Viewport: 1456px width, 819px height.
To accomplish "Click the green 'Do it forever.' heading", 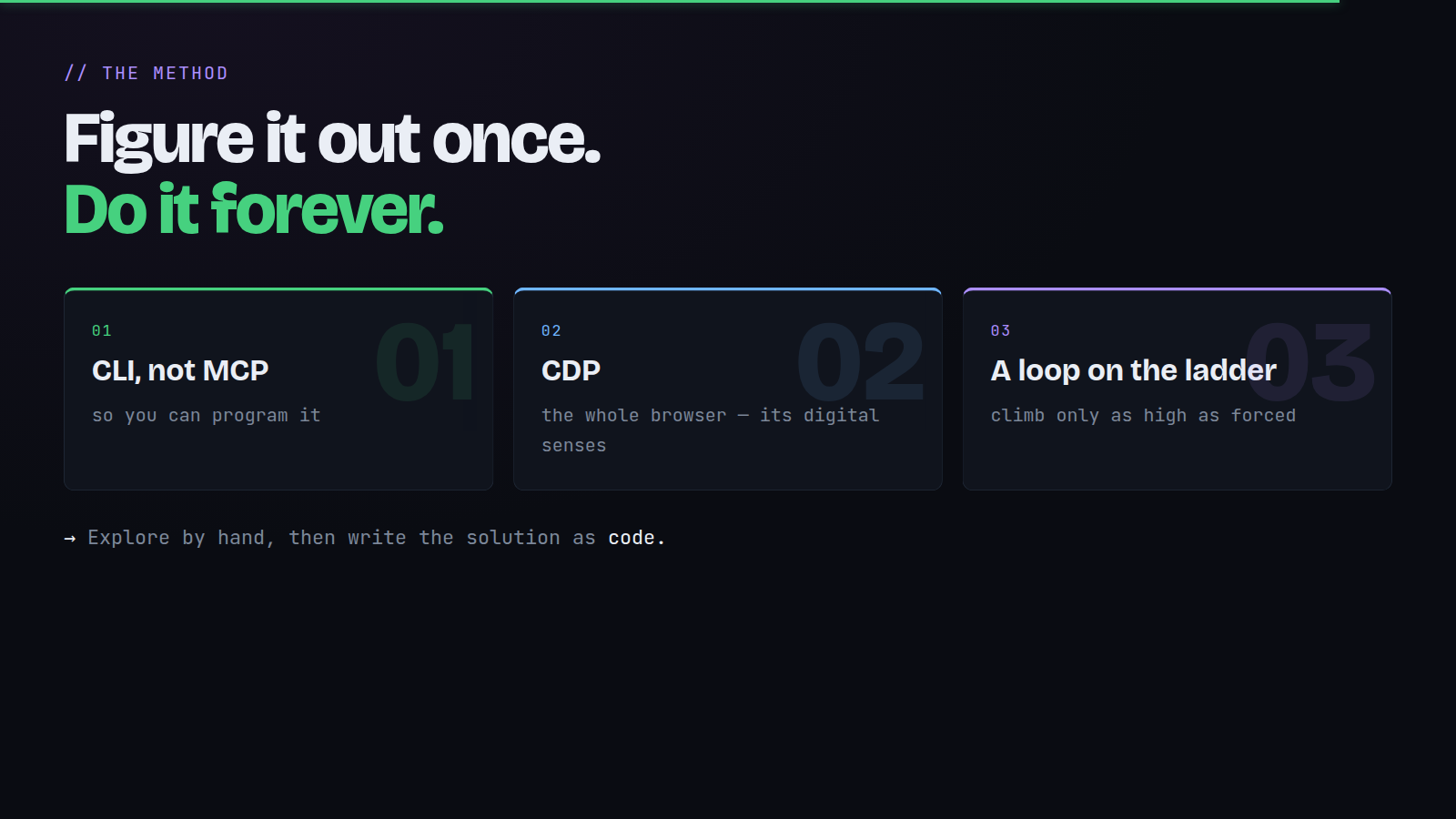I will [254, 210].
